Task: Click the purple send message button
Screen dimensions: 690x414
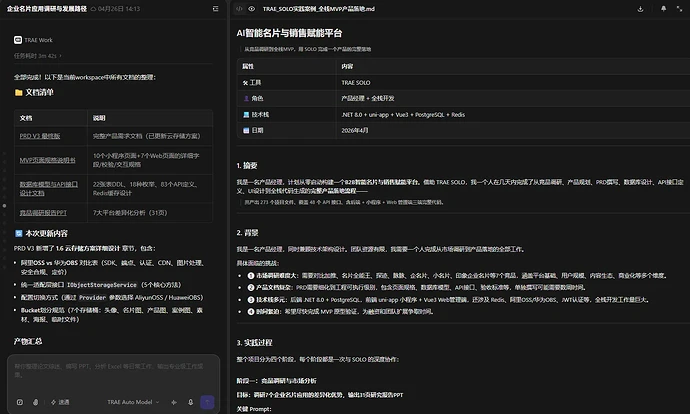Action: tap(207, 402)
